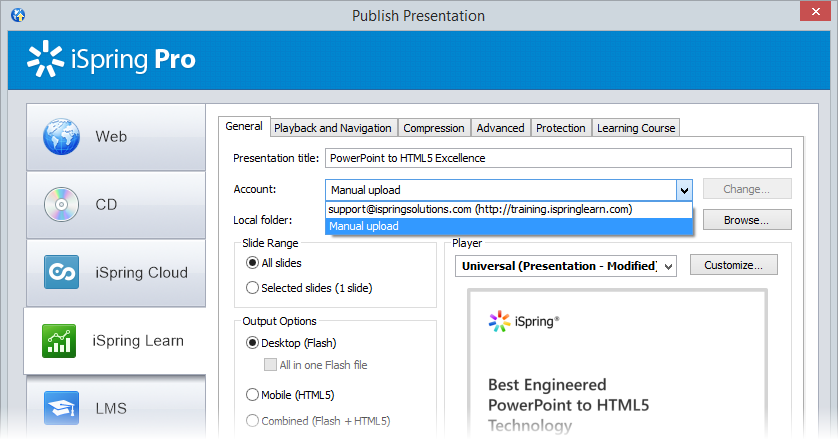
Task: Click the iSpring Learn chart icon
Action: tap(59, 341)
